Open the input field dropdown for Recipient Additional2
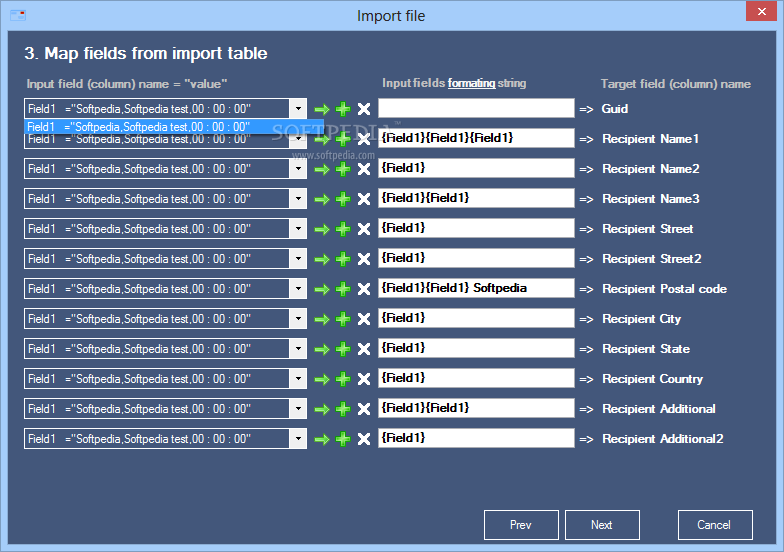Image resolution: width=784 pixels, height=552 pixels. (298, 438)
